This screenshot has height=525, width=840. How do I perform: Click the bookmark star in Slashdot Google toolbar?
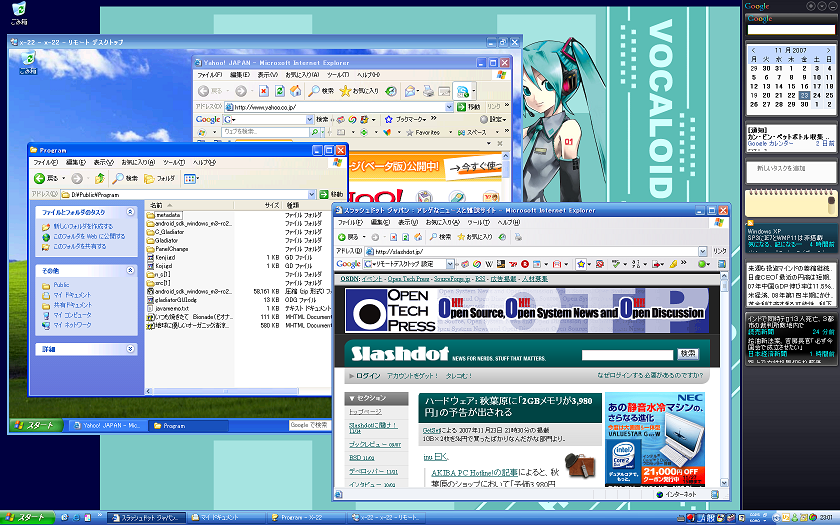tap(581, 264)
